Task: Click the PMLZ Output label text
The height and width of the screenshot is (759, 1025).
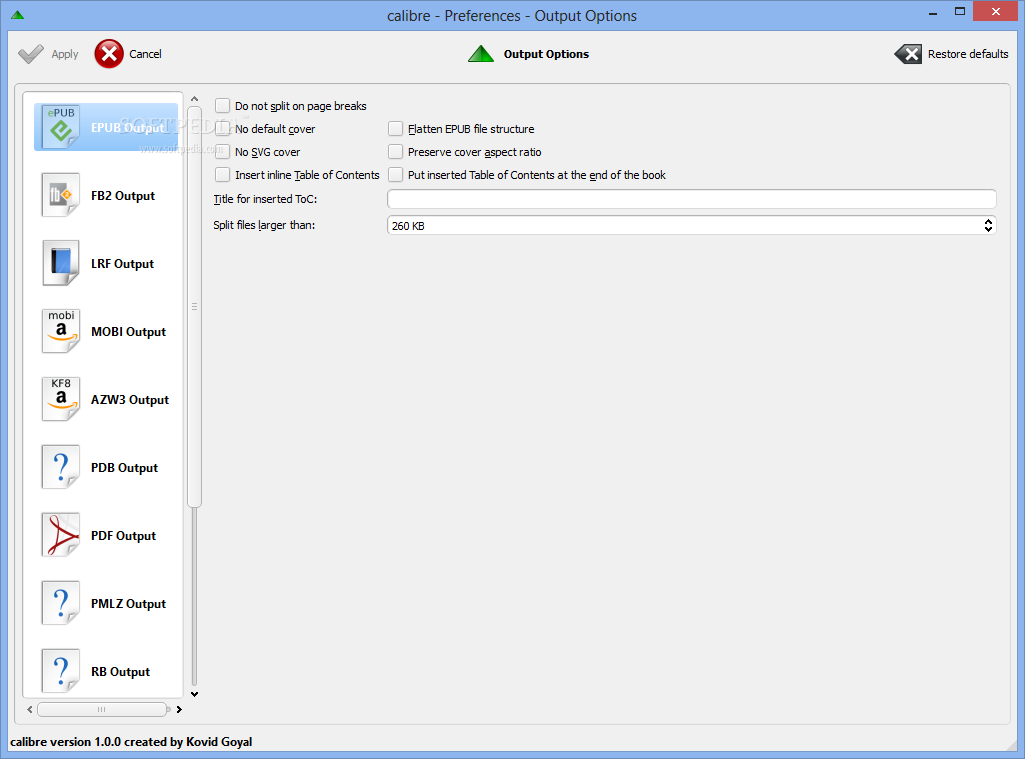Action: pos(128,603)
